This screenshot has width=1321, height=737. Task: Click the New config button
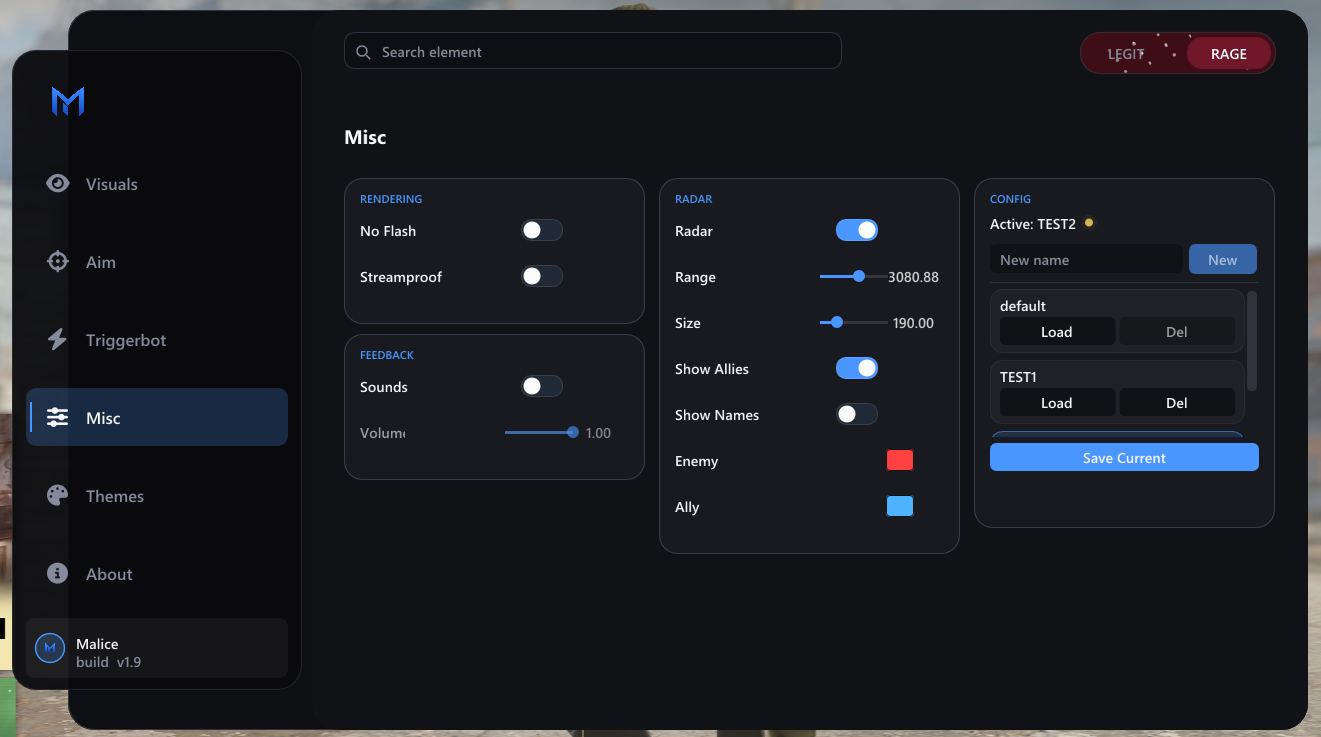point(1222,259)
